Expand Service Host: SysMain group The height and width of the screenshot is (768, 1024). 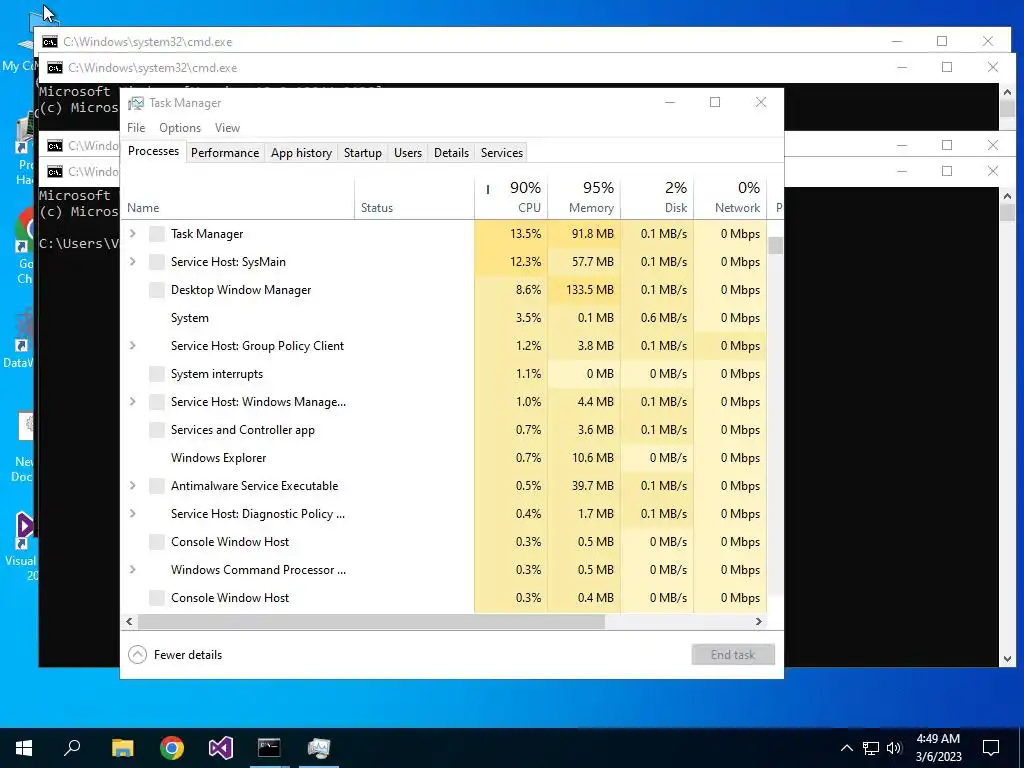coord(133,262)
